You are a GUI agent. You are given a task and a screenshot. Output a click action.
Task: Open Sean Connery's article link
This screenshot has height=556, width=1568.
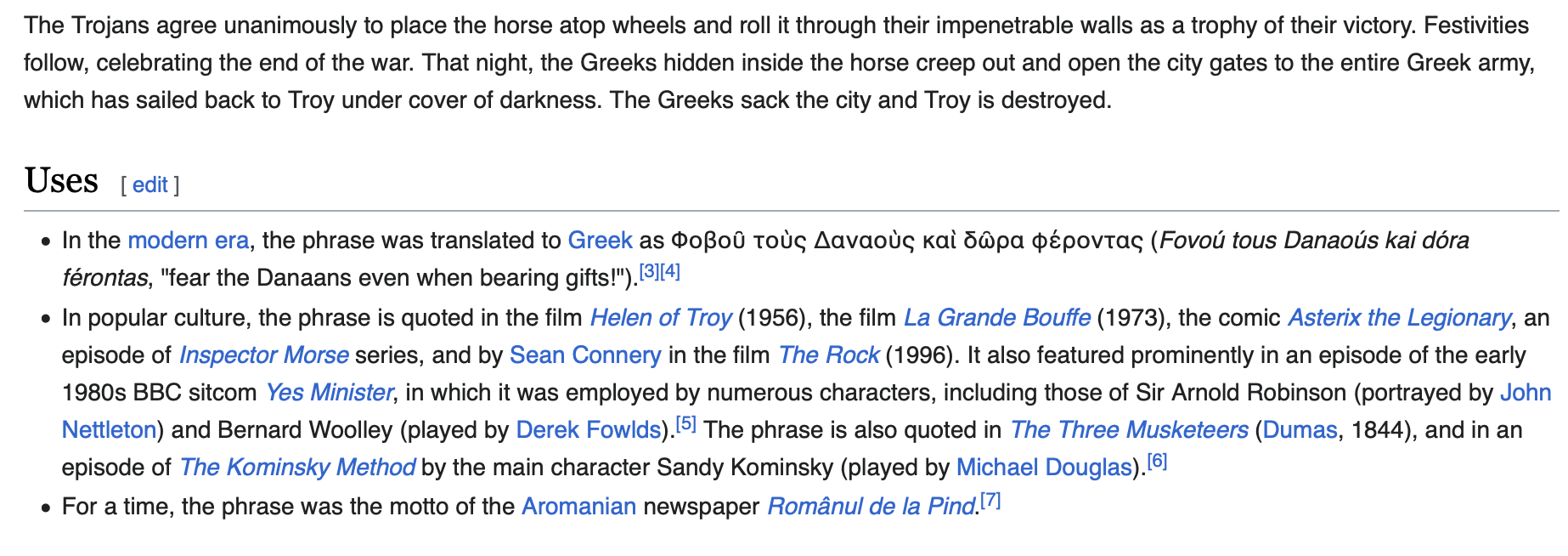585,355
